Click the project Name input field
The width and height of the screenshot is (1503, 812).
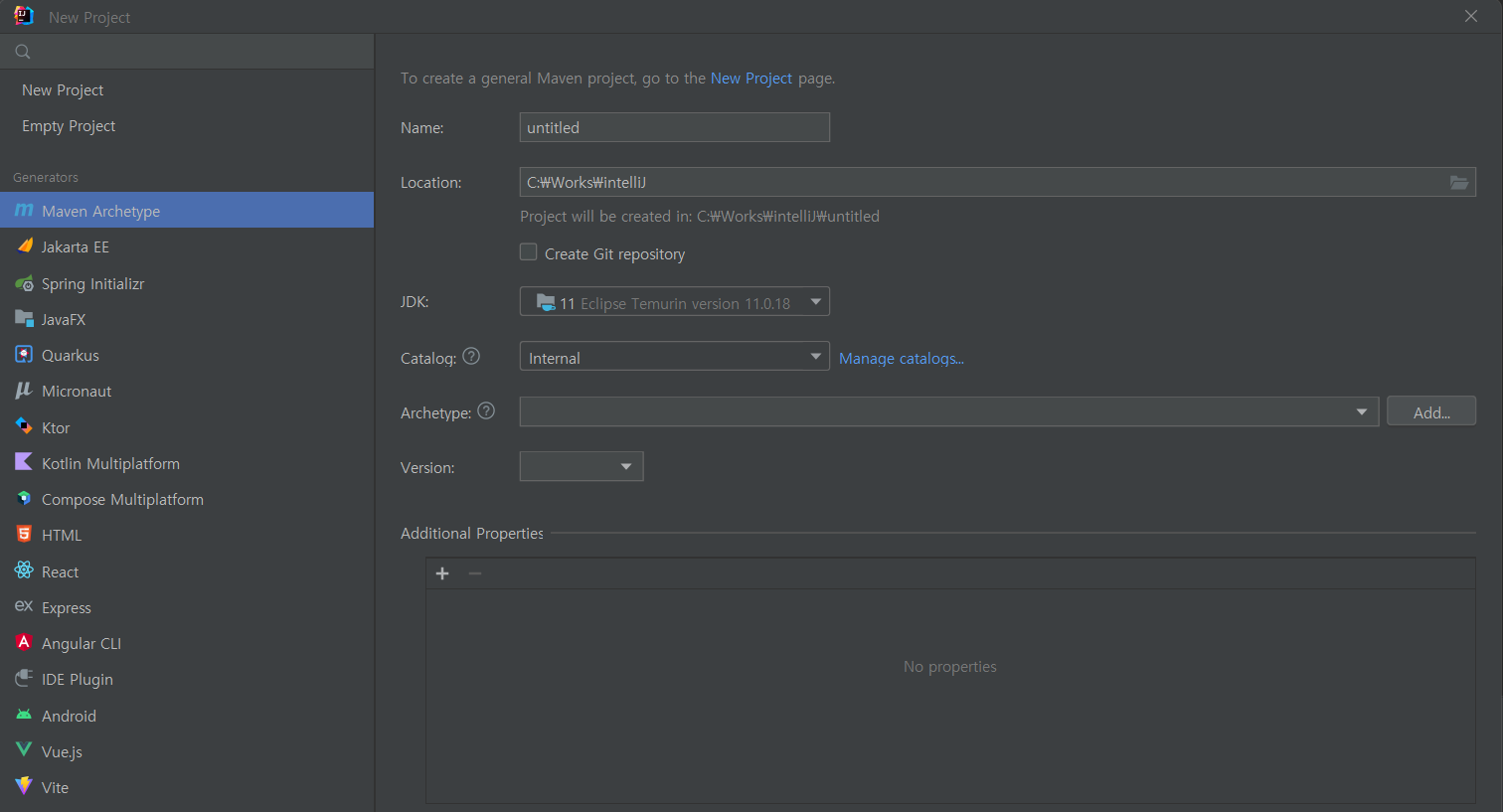[x=675, y=127]
